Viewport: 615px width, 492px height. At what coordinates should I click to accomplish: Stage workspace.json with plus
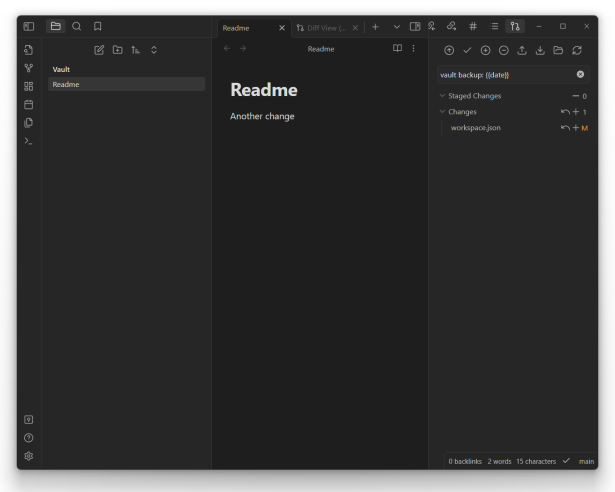point(576,128)
